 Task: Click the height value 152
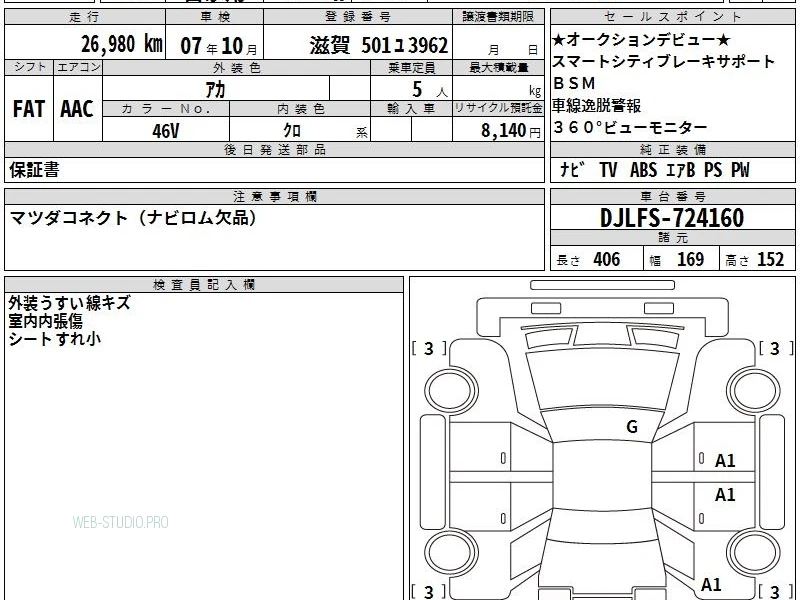pyautogui.click(x=770, y=259)
